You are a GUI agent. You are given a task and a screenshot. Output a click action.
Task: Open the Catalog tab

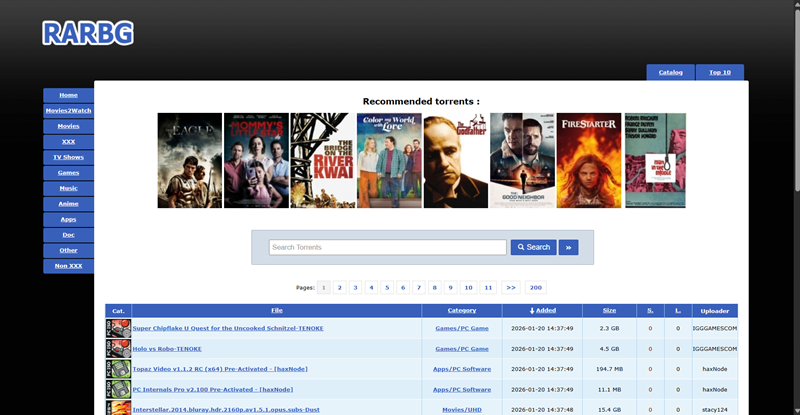(671, 72)
